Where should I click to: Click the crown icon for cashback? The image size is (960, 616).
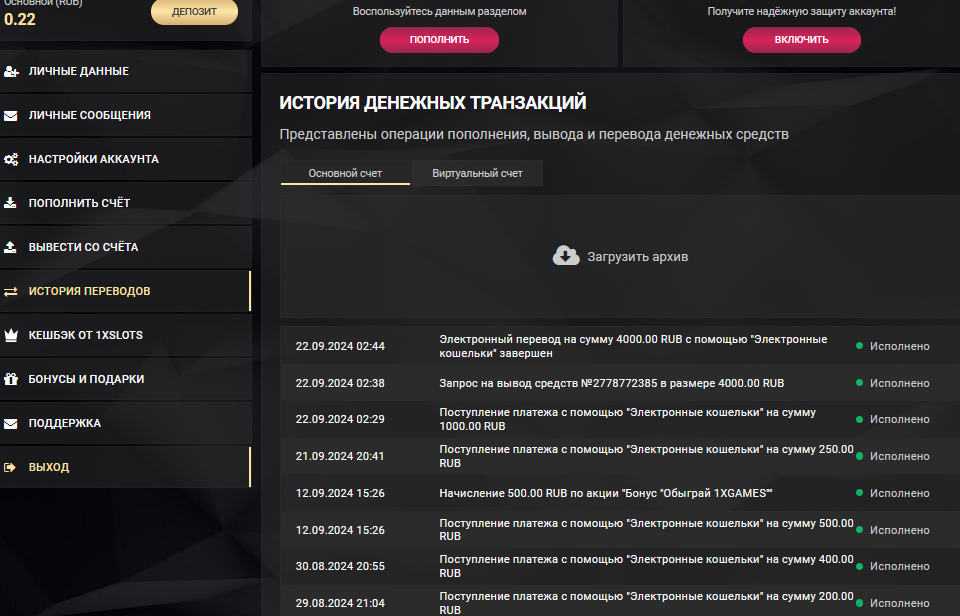pyautogui.click(x=11, y=335)
